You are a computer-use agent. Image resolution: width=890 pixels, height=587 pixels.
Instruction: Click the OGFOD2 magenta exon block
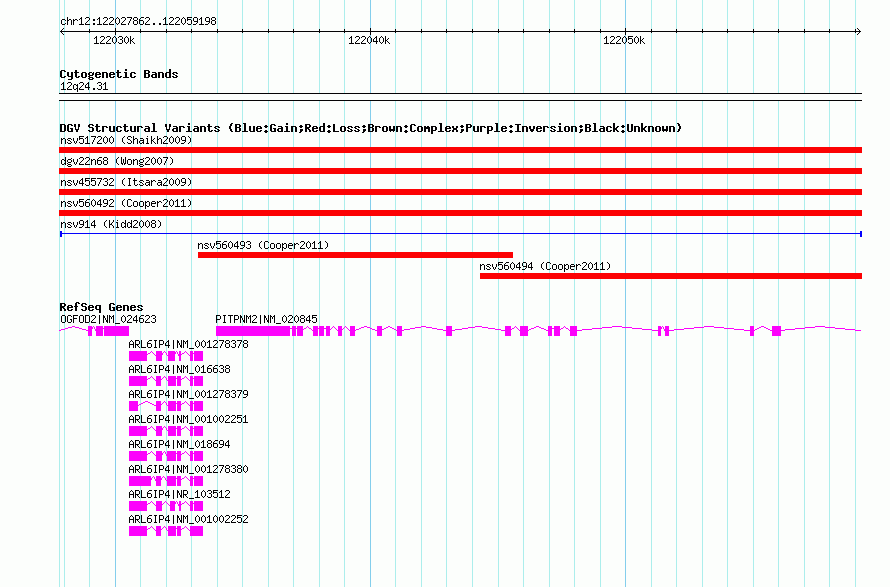(116, 331)
